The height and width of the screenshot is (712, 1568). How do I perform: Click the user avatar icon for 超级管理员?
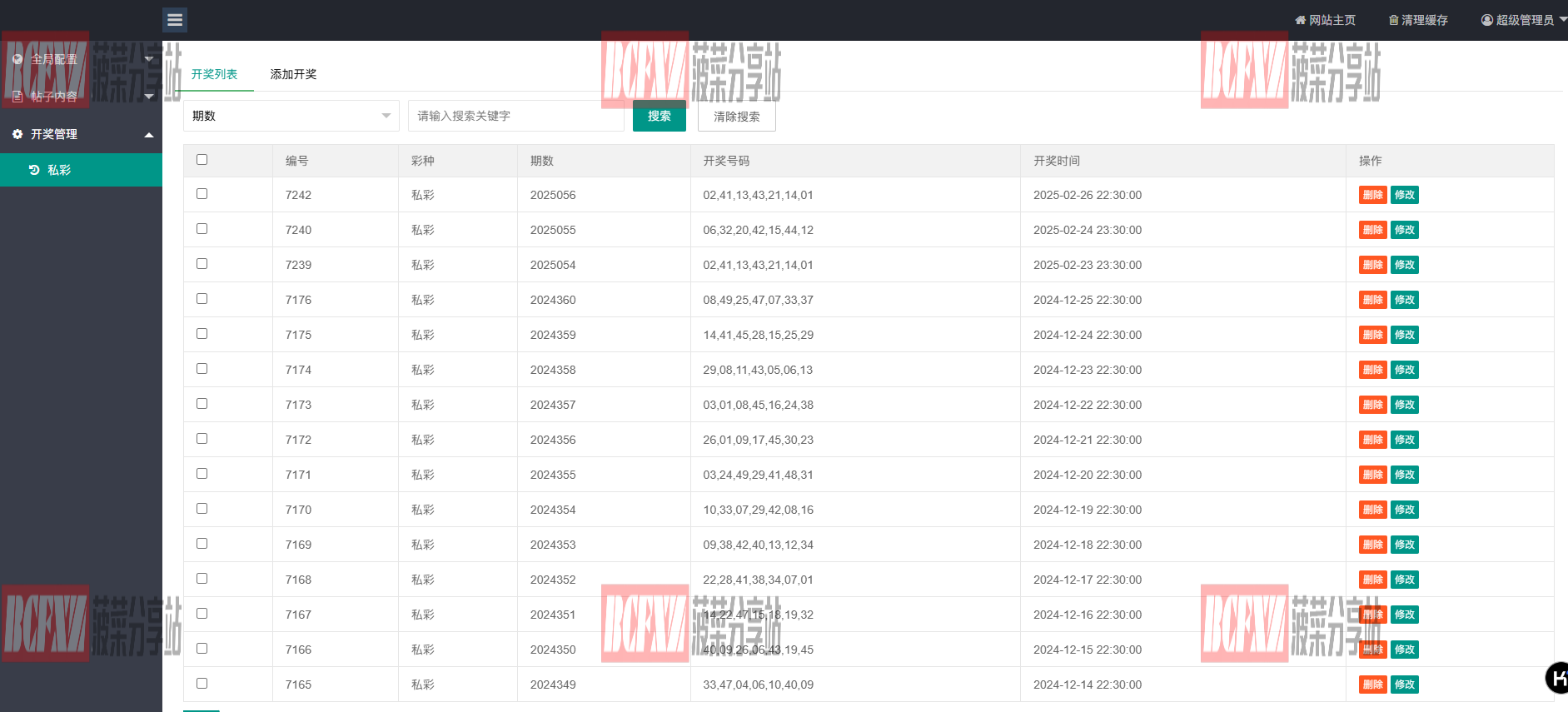coord(1486,20)
